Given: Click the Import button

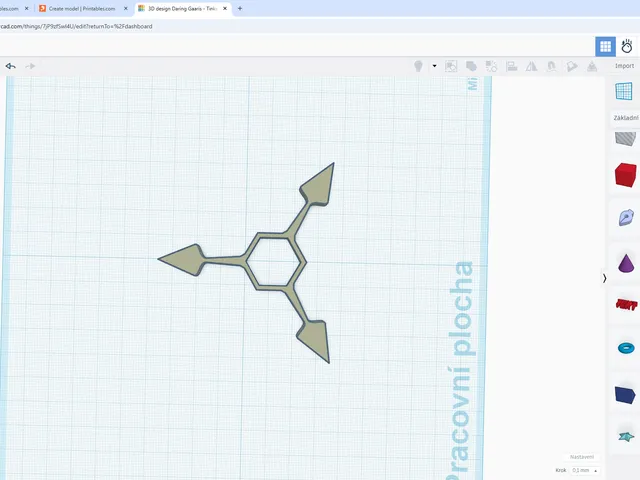Looking at the screenshot, I should point(624,66).
